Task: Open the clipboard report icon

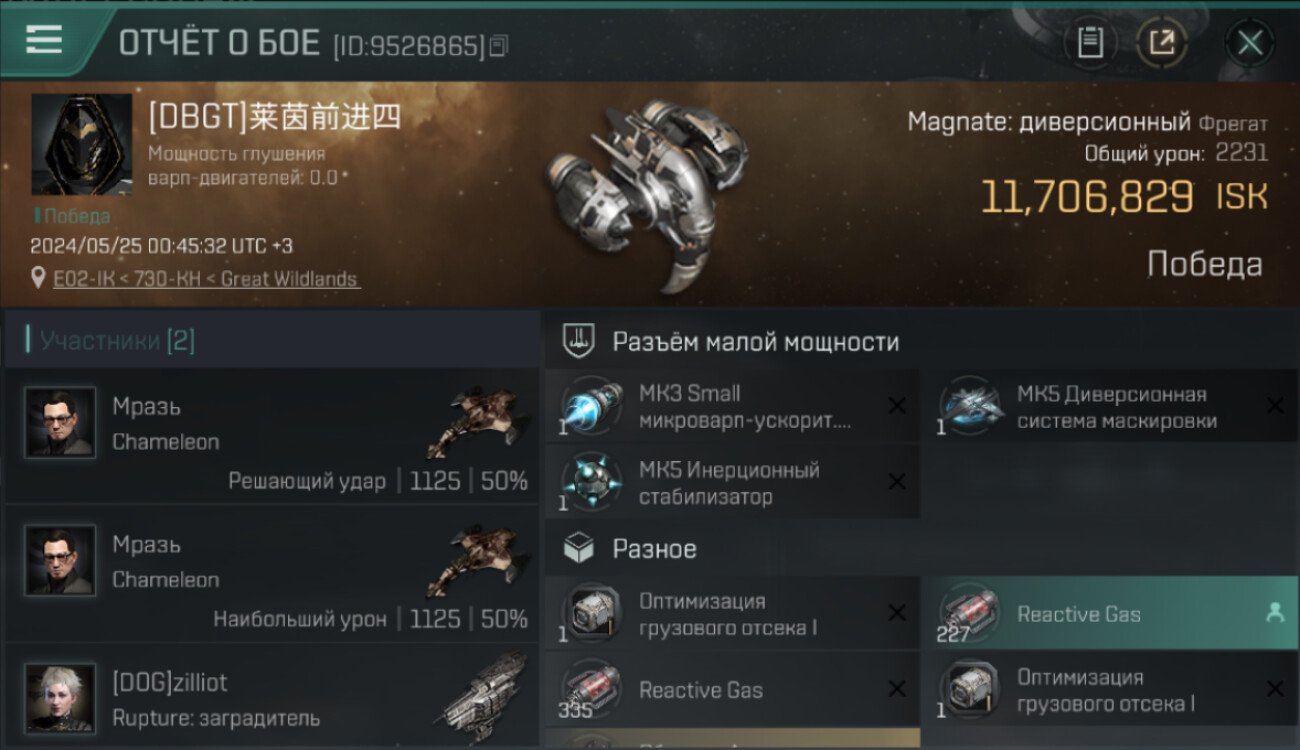Action: 1090,43
